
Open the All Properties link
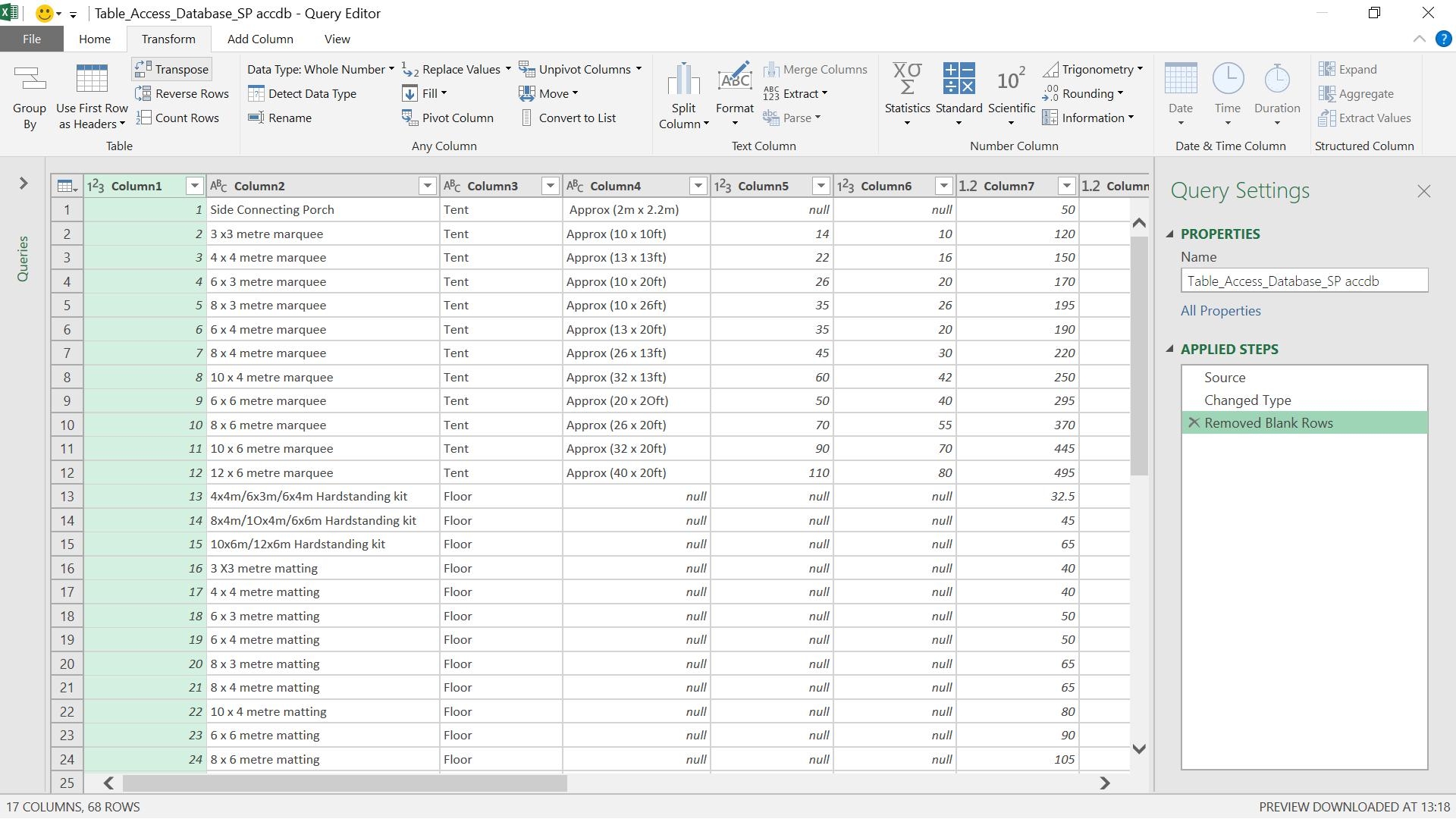(1220, 311)
